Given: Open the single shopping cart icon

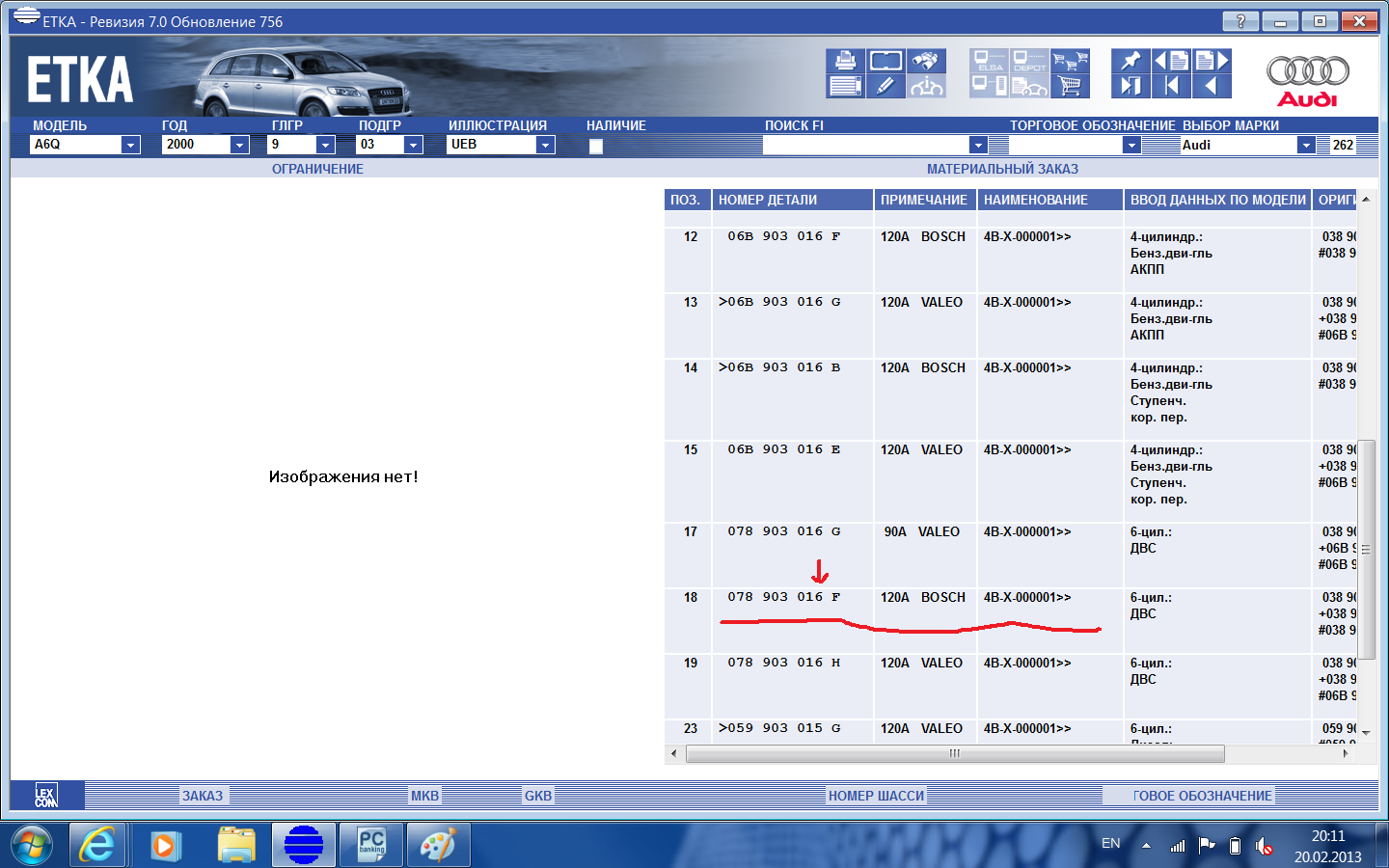Looking at the screenshot, I should tap(1070, 86).
